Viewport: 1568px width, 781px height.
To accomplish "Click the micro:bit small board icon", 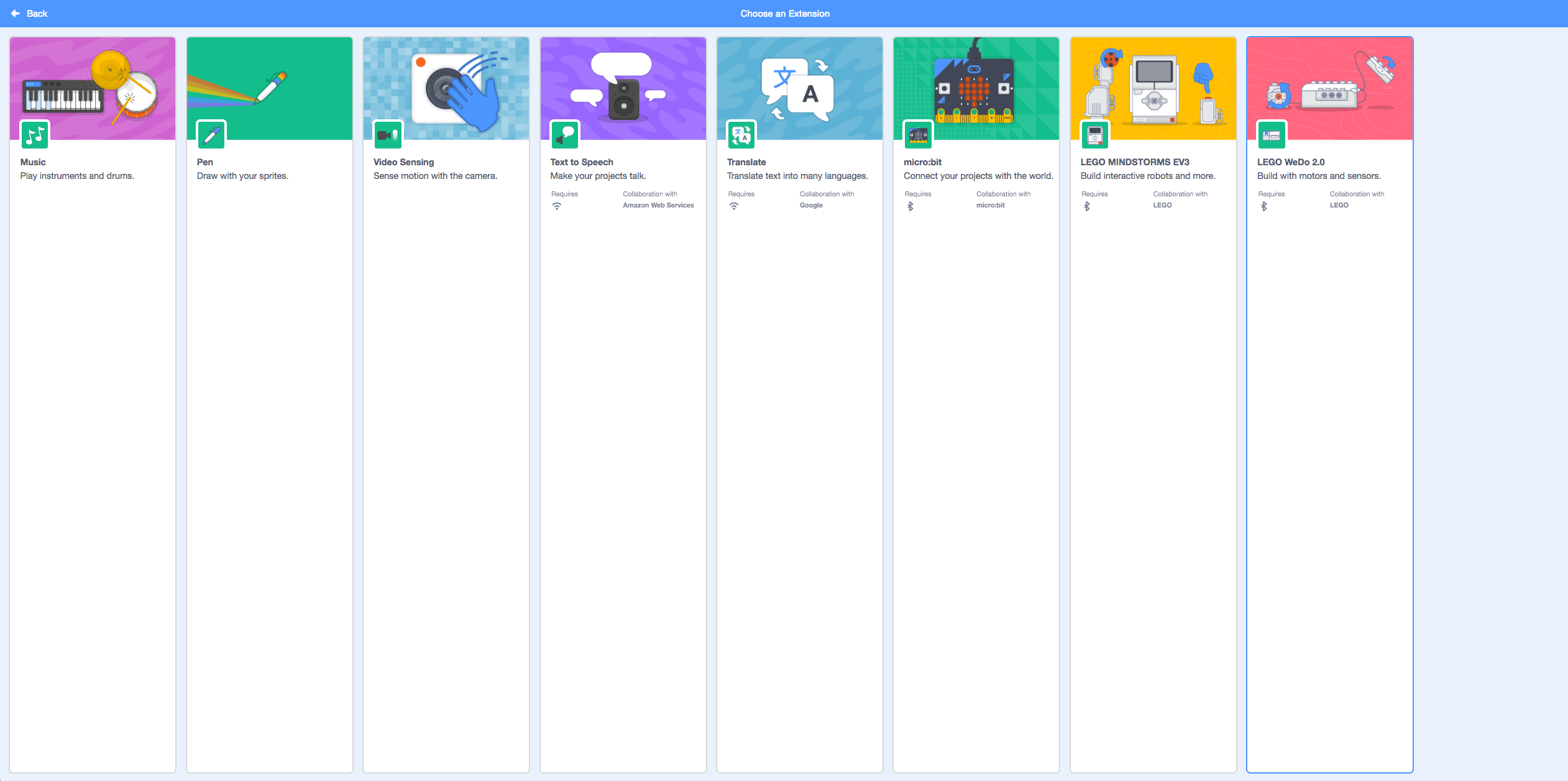I will 918,135.
